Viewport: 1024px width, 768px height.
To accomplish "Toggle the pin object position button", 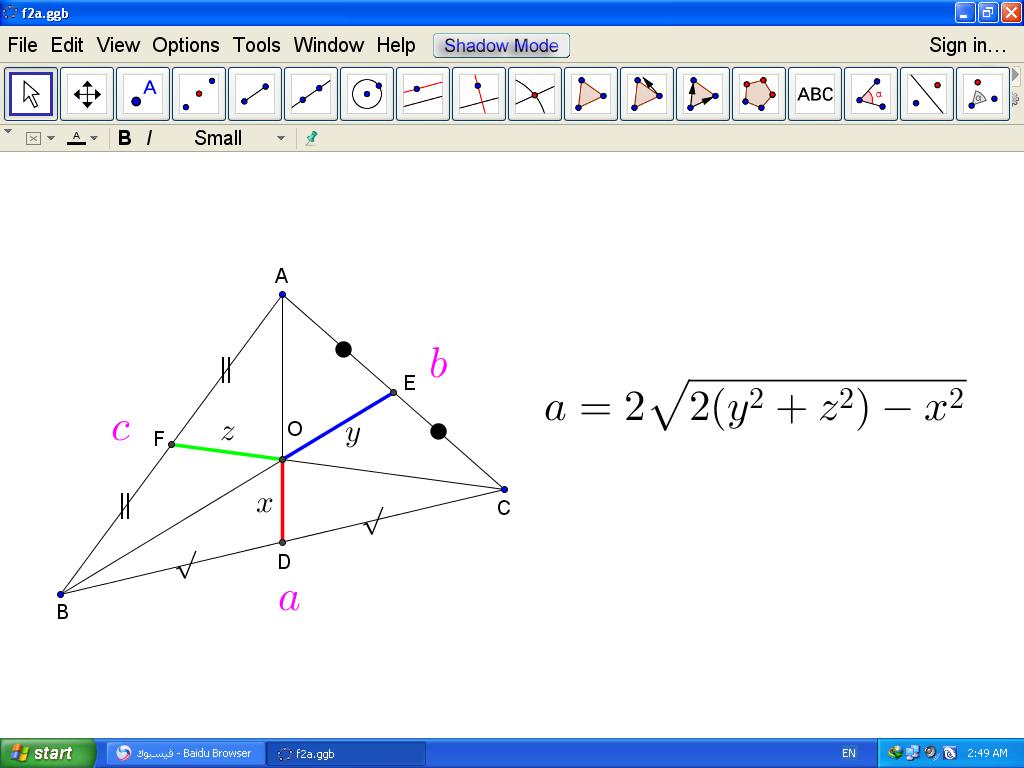I will click(x=311, y=138).
